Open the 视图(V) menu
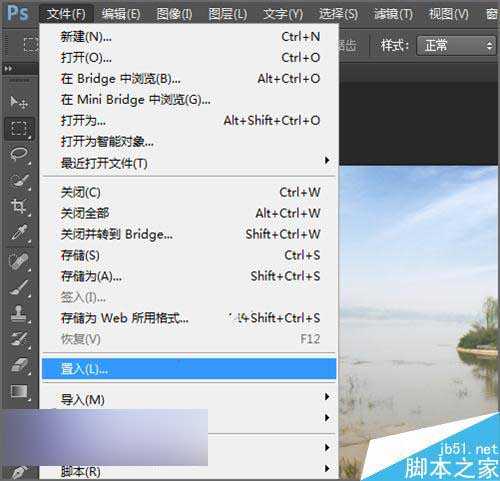 pyautogui.click(x=448, y=14)
